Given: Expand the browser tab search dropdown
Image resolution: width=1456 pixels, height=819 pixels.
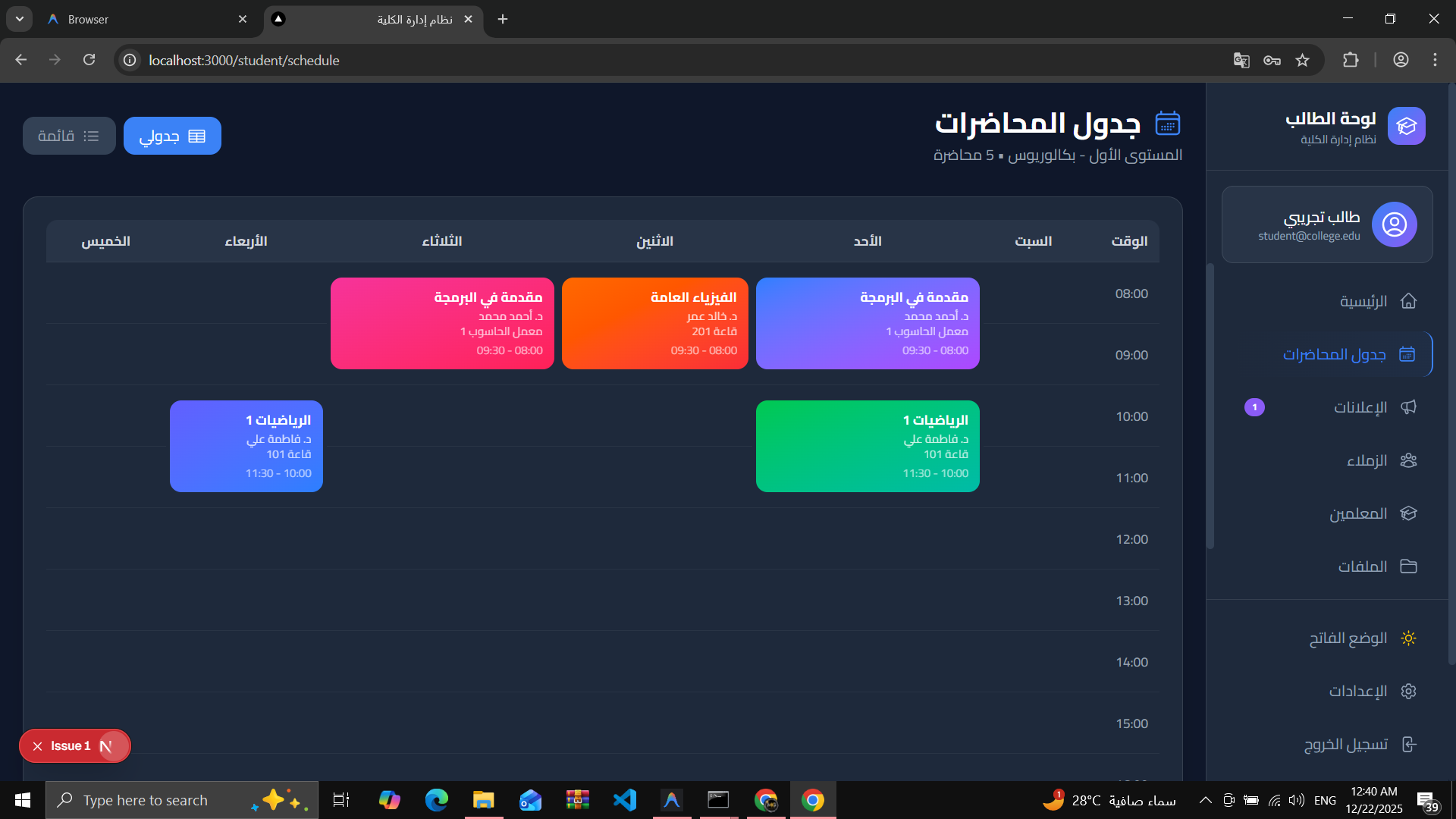Looking at the screenshot, I should (x=20, y=19).
